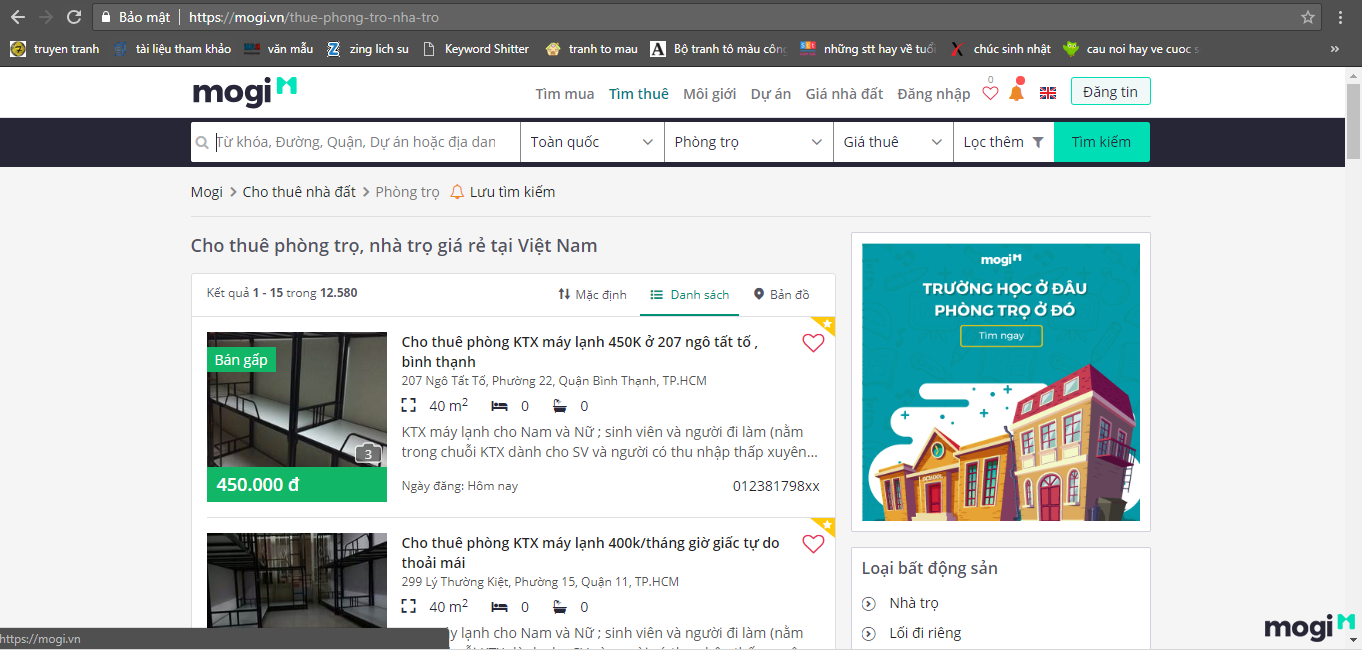Image resolution: width=1362 pixels, height=650 pixels.
Task: Open Tìm thuê menu
Action: [x=639, y=93]
